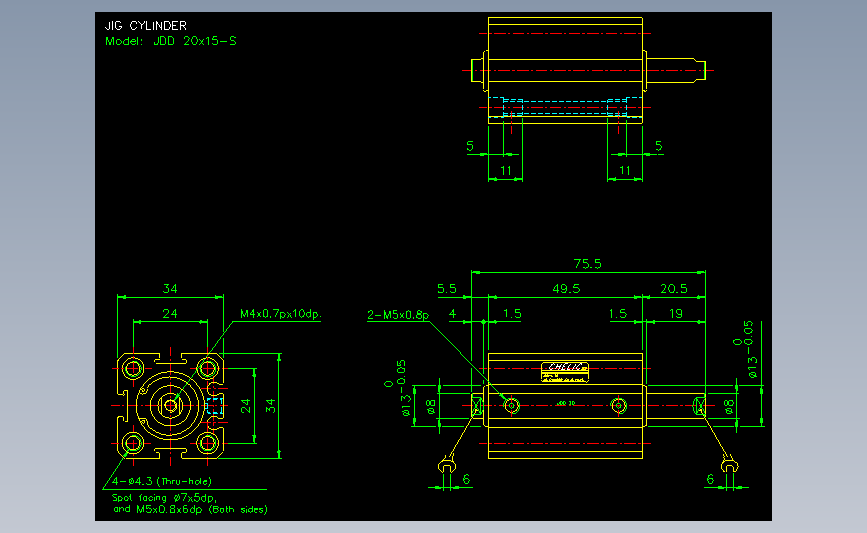Click the "4-ø4.3 (Thru-hole)" note
This screenshot has height=533, width=867.
pos(162,482)
